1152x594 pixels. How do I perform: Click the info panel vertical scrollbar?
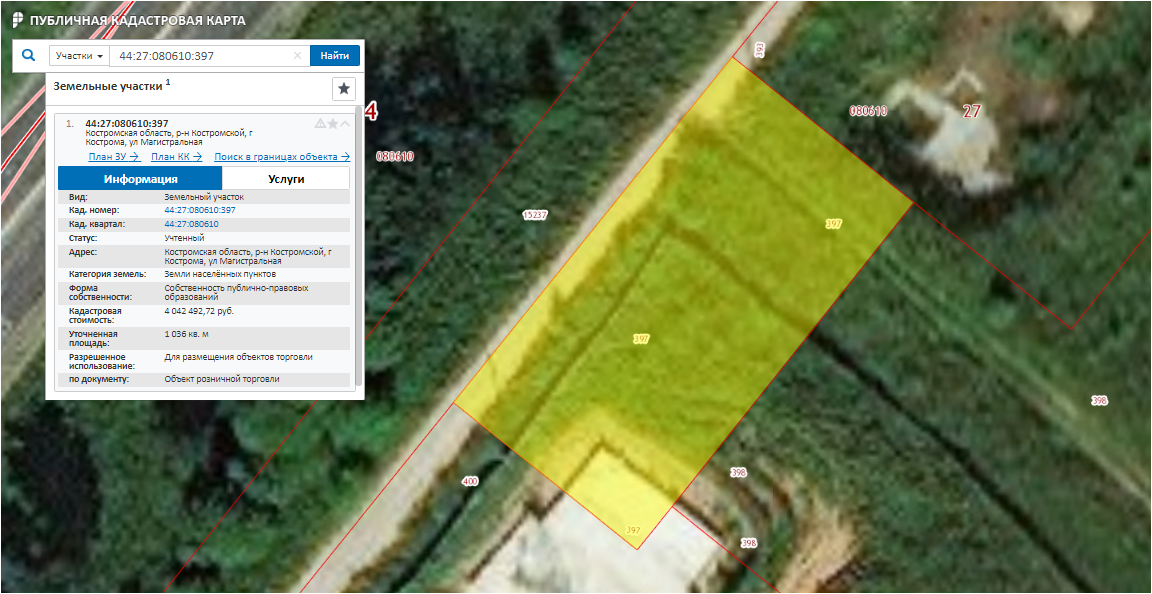click(359, 250)
